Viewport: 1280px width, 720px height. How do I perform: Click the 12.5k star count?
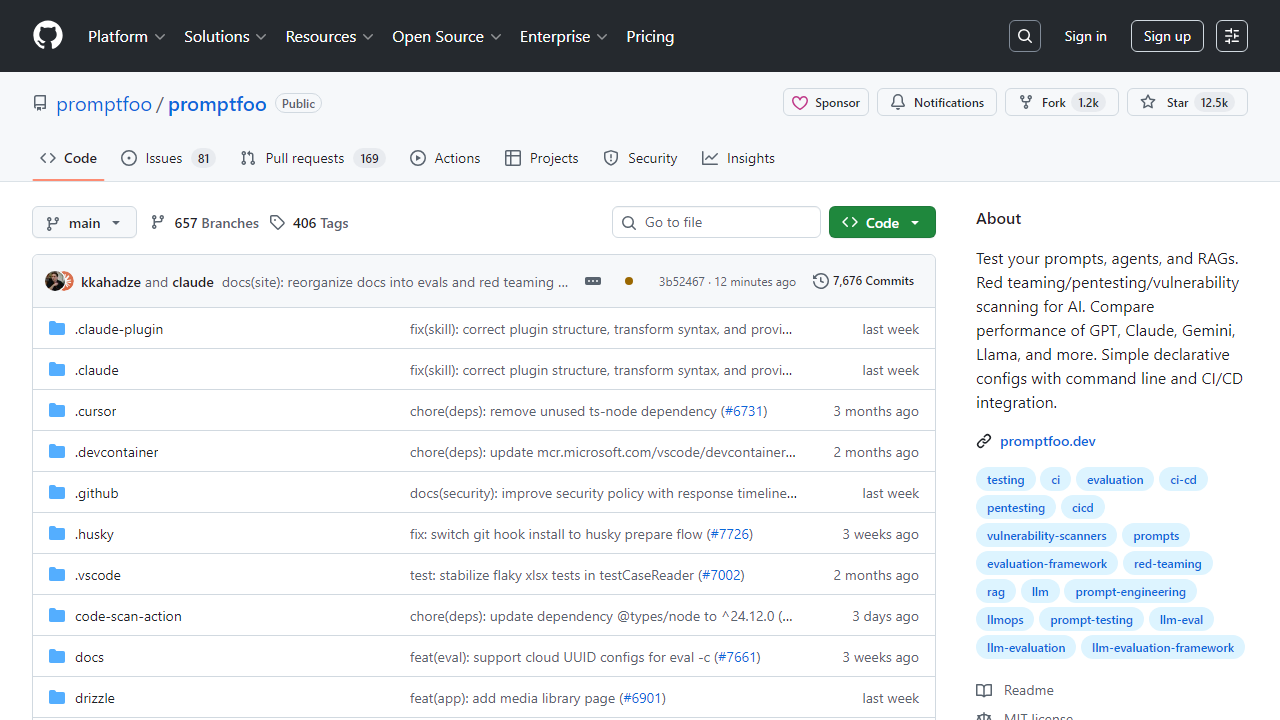1214,102
